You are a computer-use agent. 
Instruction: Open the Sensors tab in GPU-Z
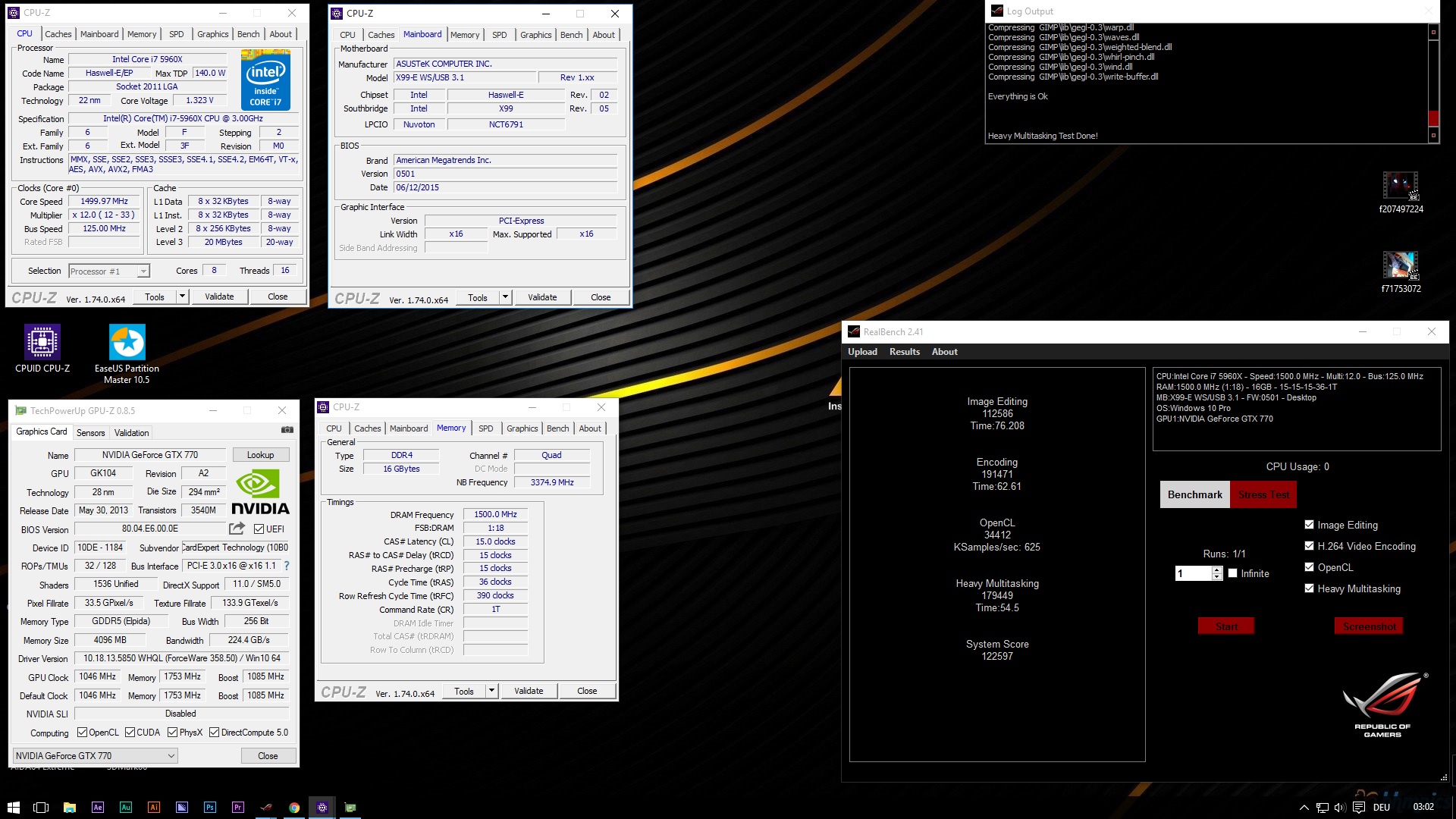click(x=90, y=433)
